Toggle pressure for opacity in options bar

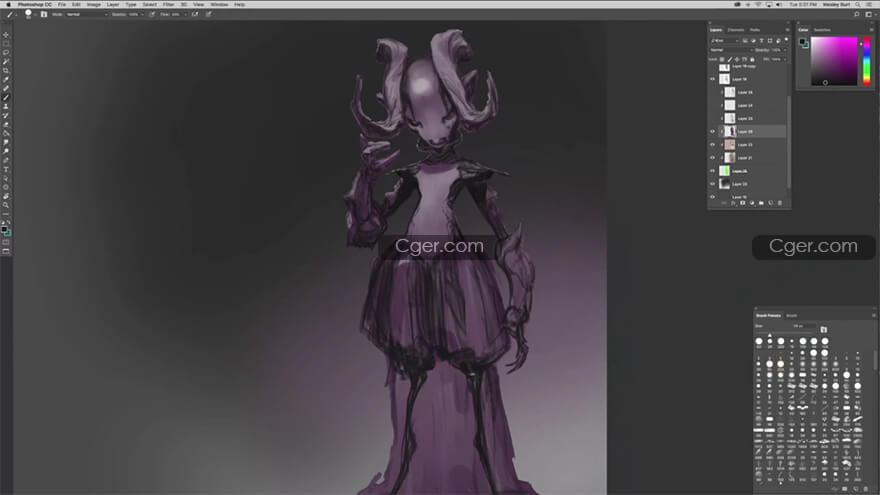point(152,15)
